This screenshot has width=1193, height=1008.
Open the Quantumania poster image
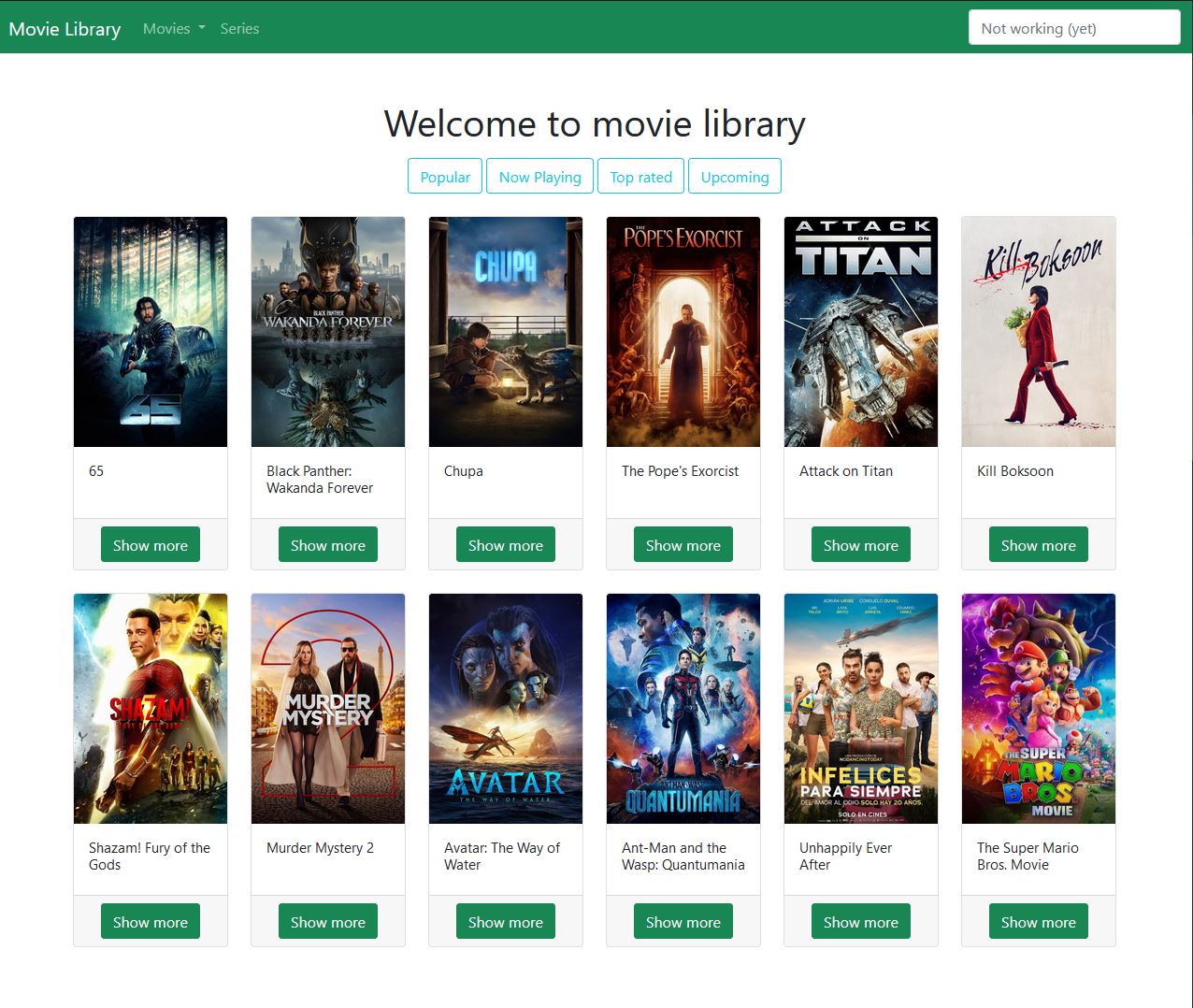coord(683,709)
